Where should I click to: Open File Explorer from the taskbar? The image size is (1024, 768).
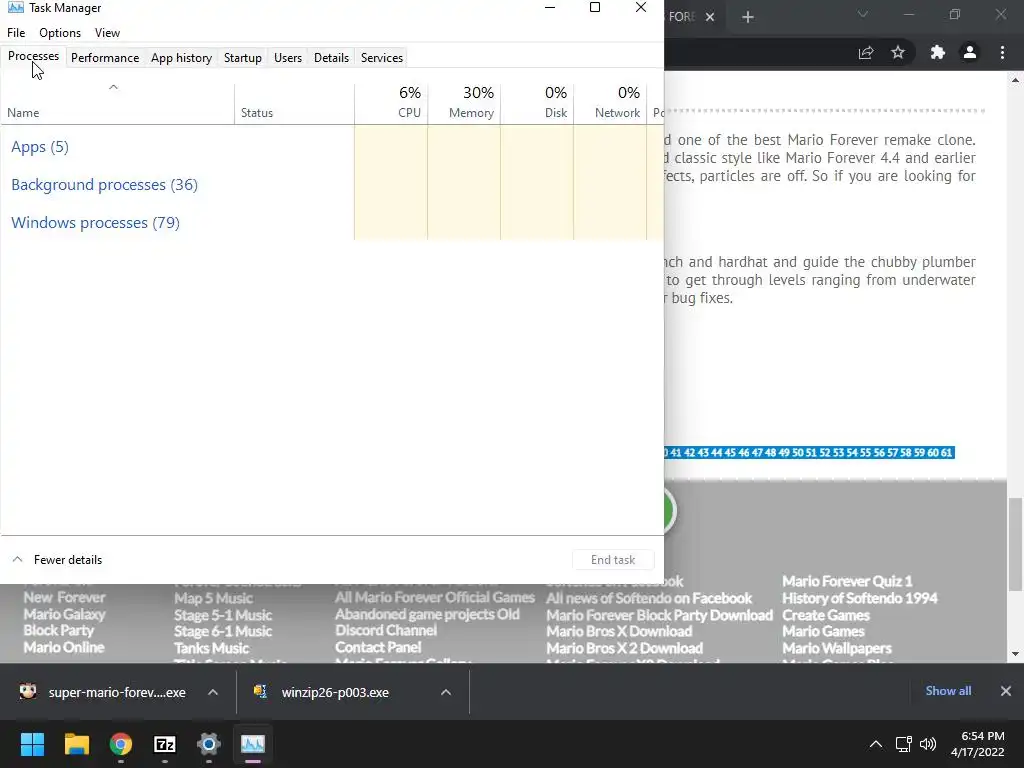coord(76,744)
